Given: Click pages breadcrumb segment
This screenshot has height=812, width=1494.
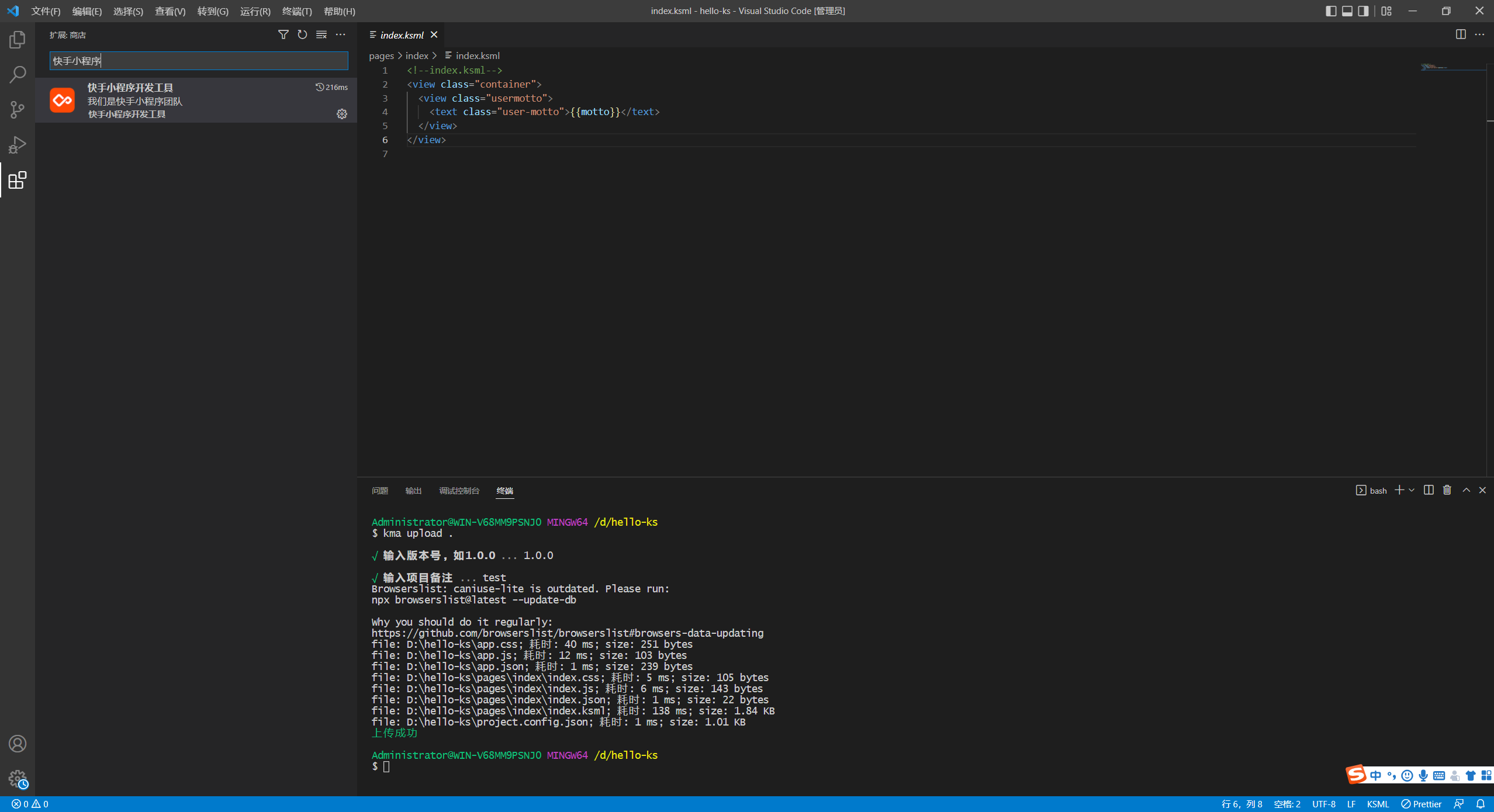Looking at the screenshot, I should pos(381,55).
